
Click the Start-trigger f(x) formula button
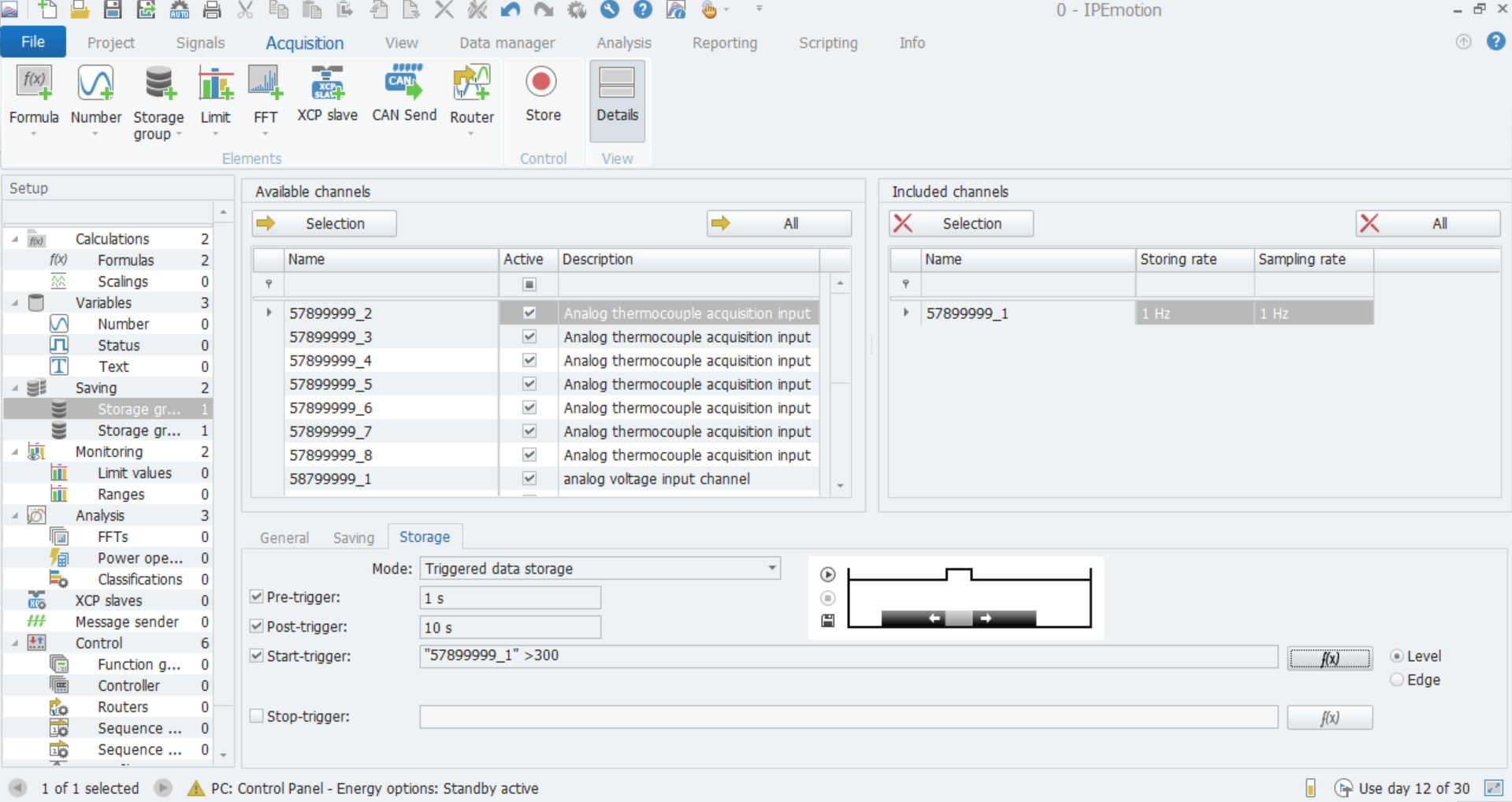(1329, 658)
